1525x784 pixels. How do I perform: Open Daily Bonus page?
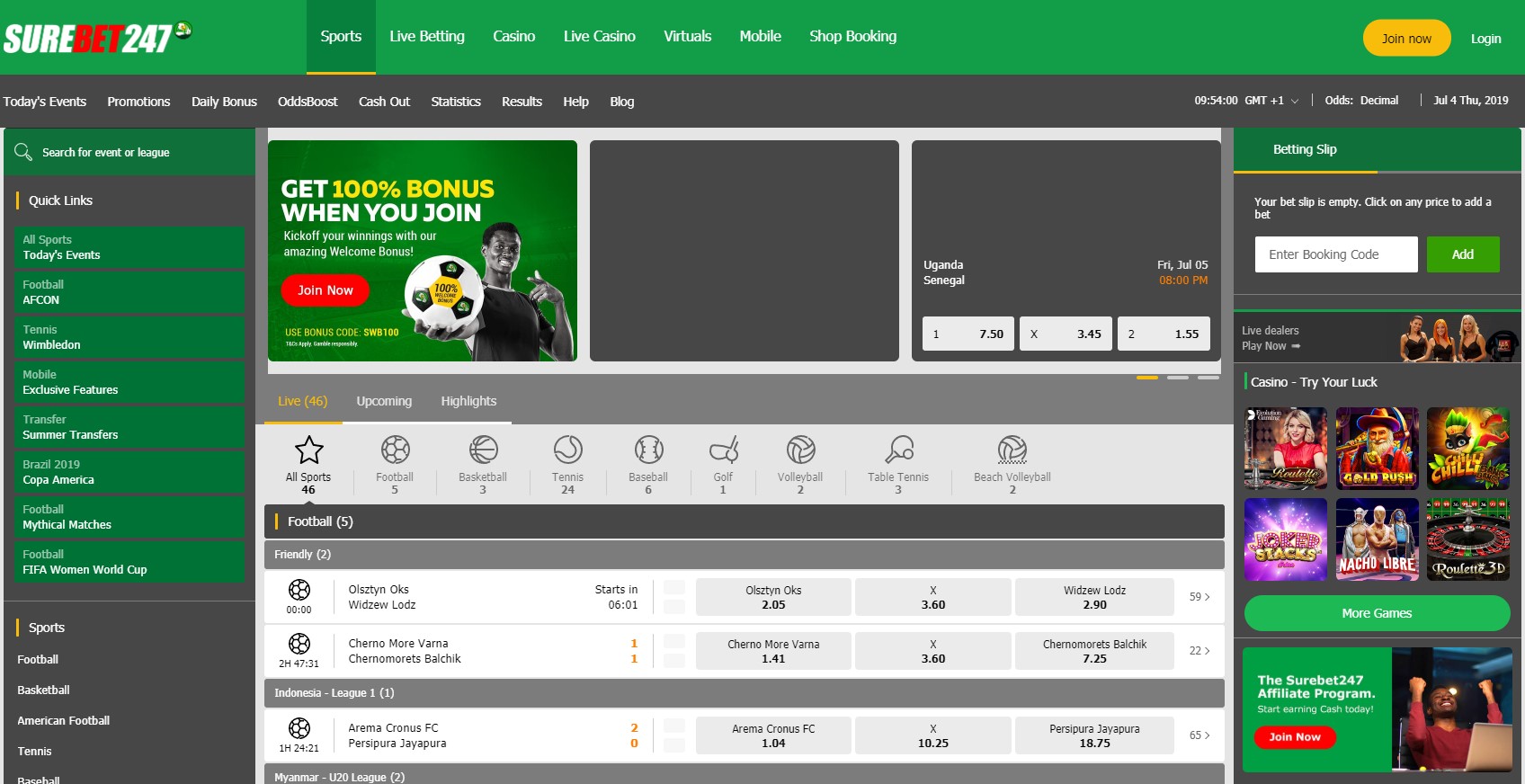[x=224, y=102]
